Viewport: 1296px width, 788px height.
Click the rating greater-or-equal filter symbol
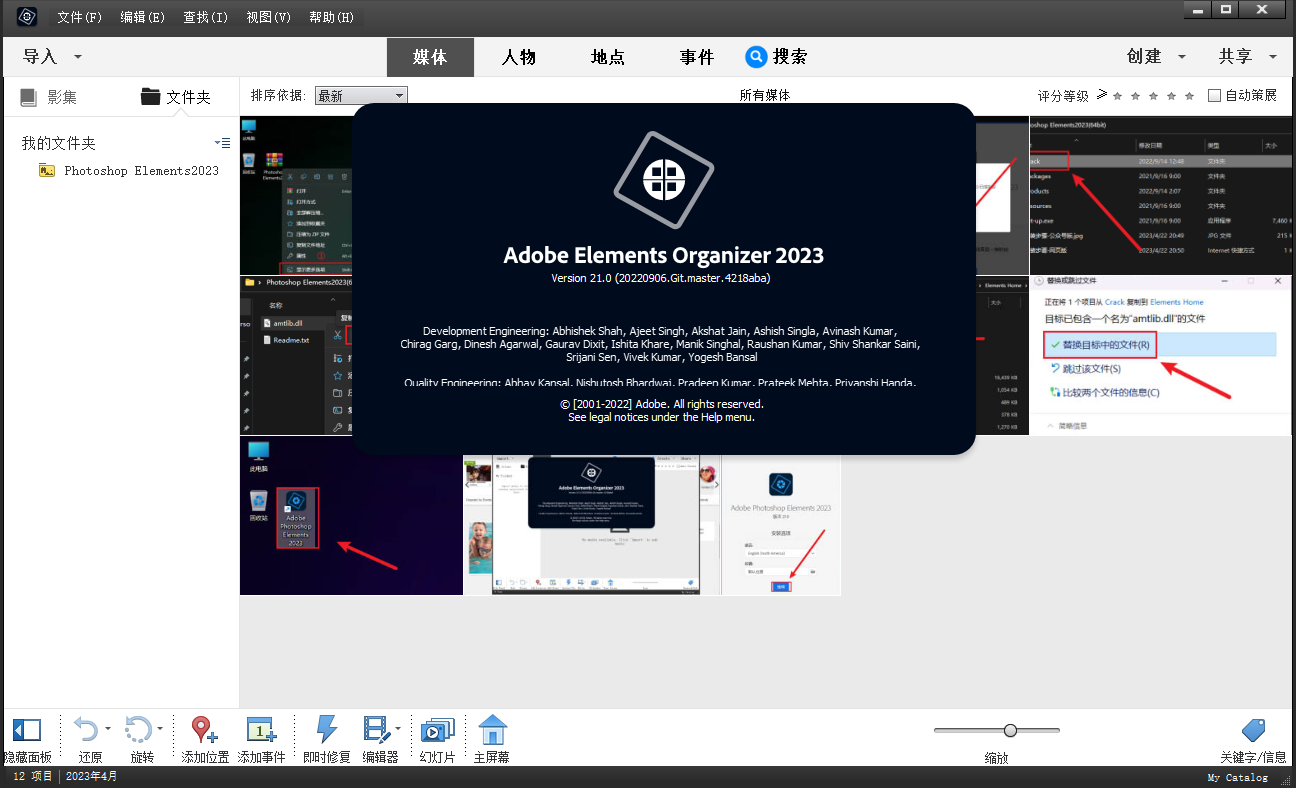pyautogui.click(x=1101, y=95)
